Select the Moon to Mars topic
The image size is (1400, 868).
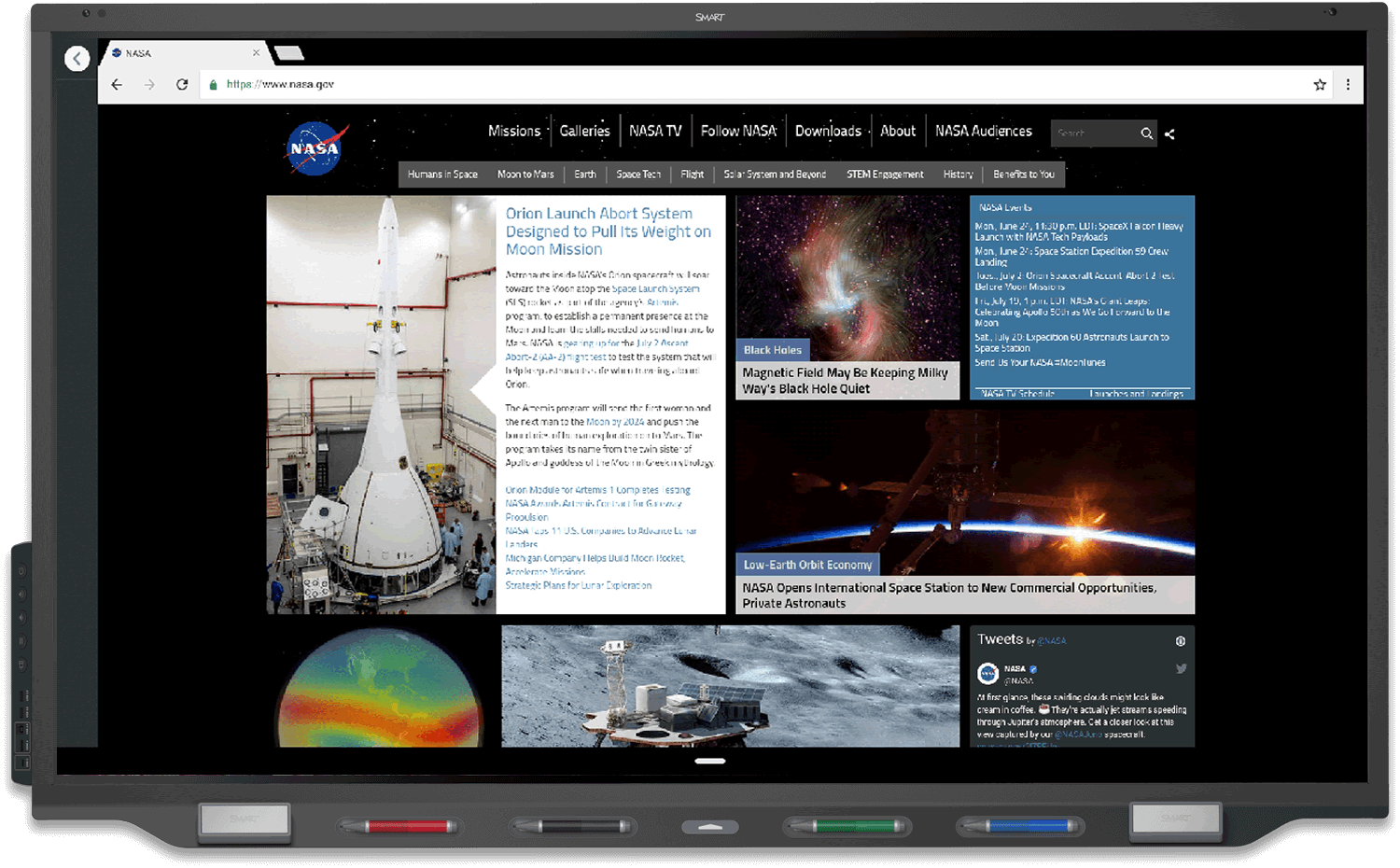coord(525,175)
